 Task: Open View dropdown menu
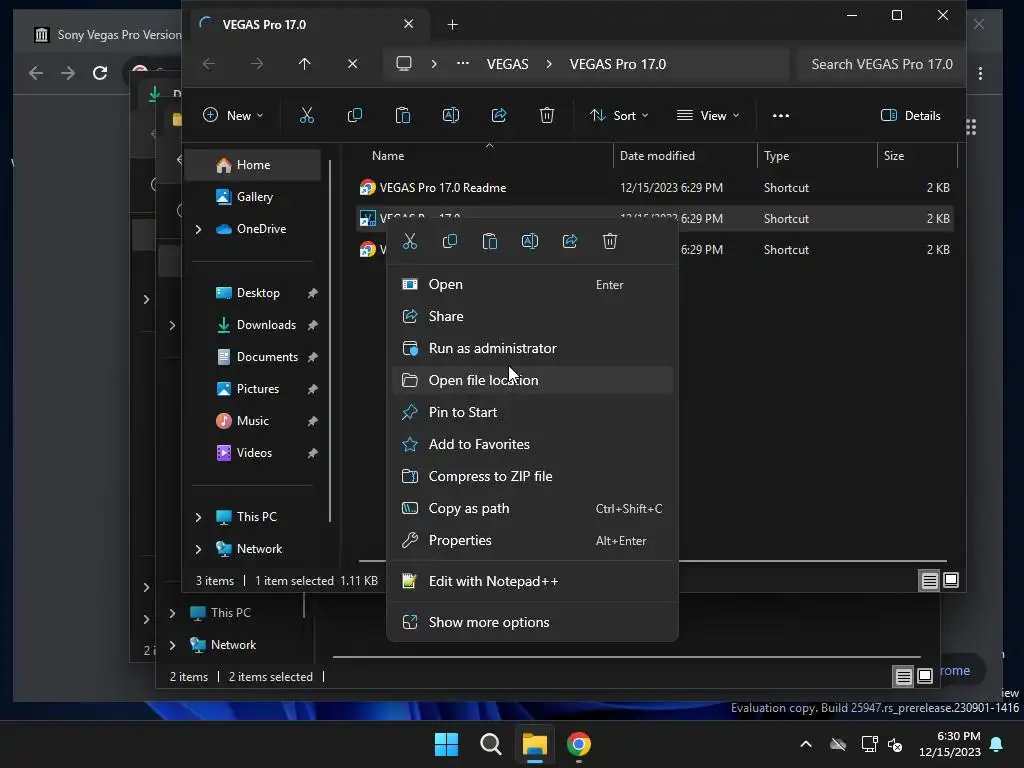point(709,116)
